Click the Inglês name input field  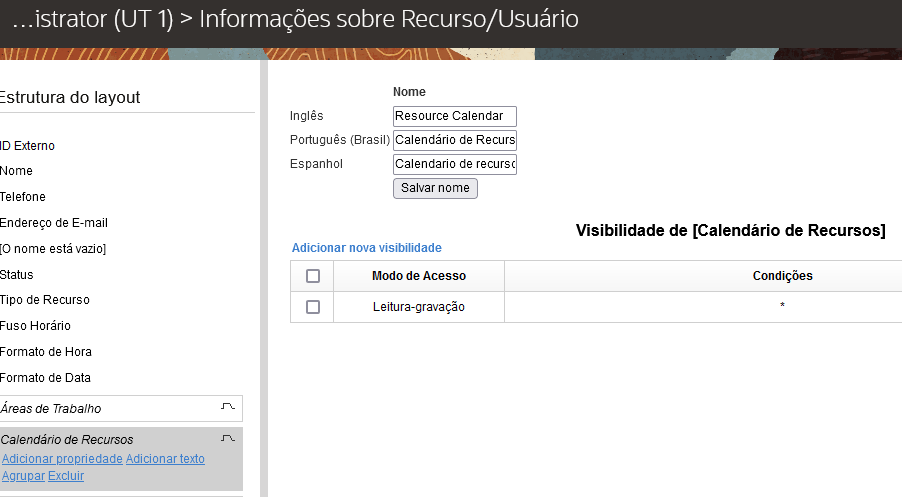[x=454, y=116]
